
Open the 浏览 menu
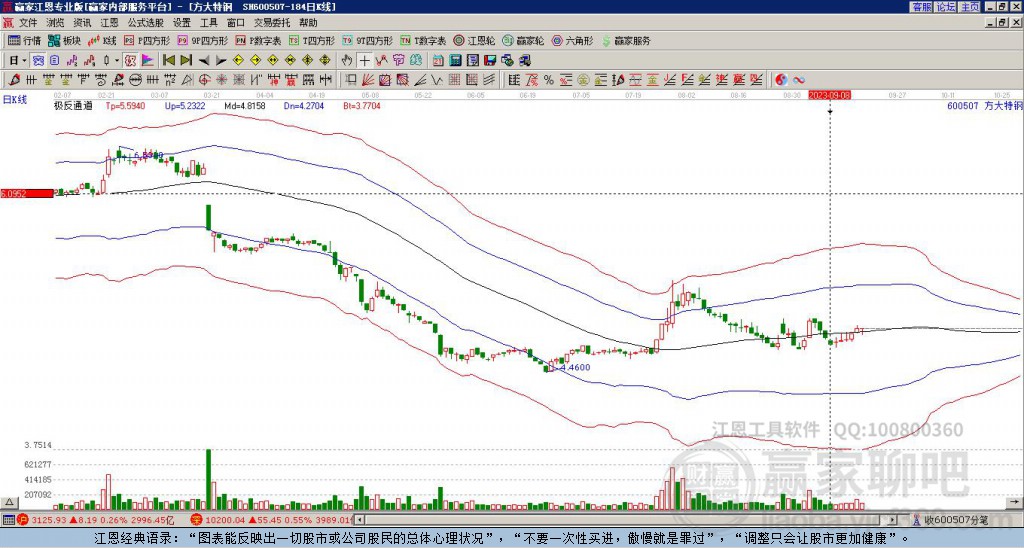pyautogui.click(x=55, y=23)
